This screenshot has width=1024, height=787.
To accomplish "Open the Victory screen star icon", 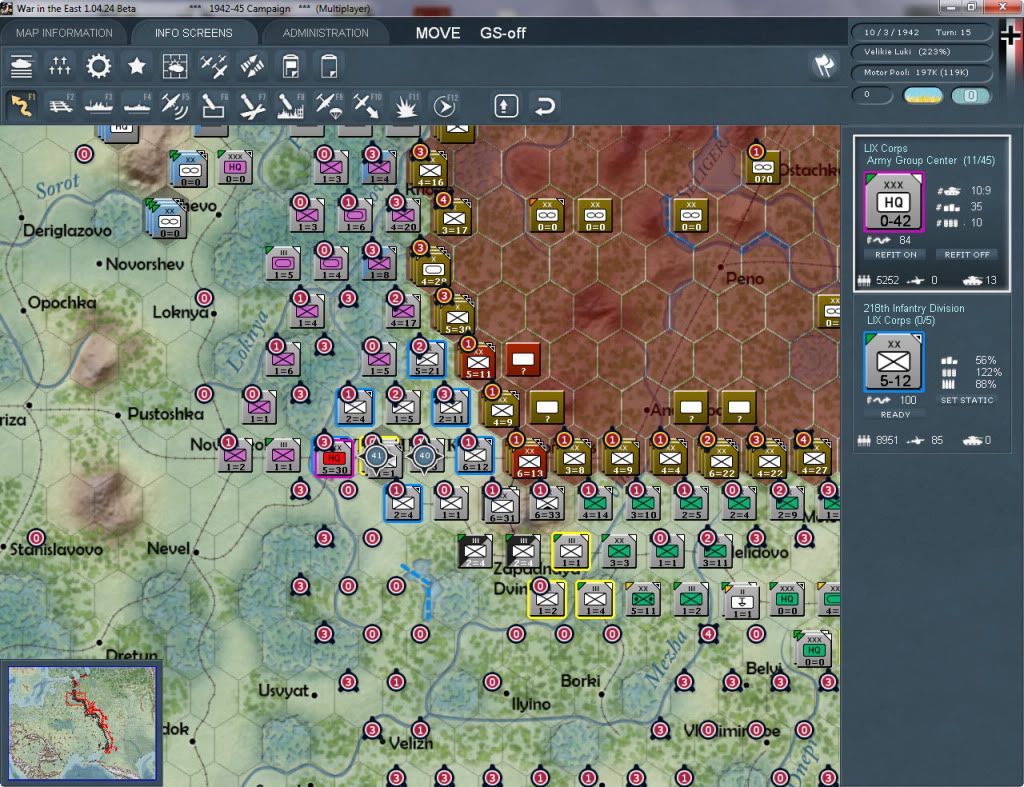I will [x=136, y=66].
